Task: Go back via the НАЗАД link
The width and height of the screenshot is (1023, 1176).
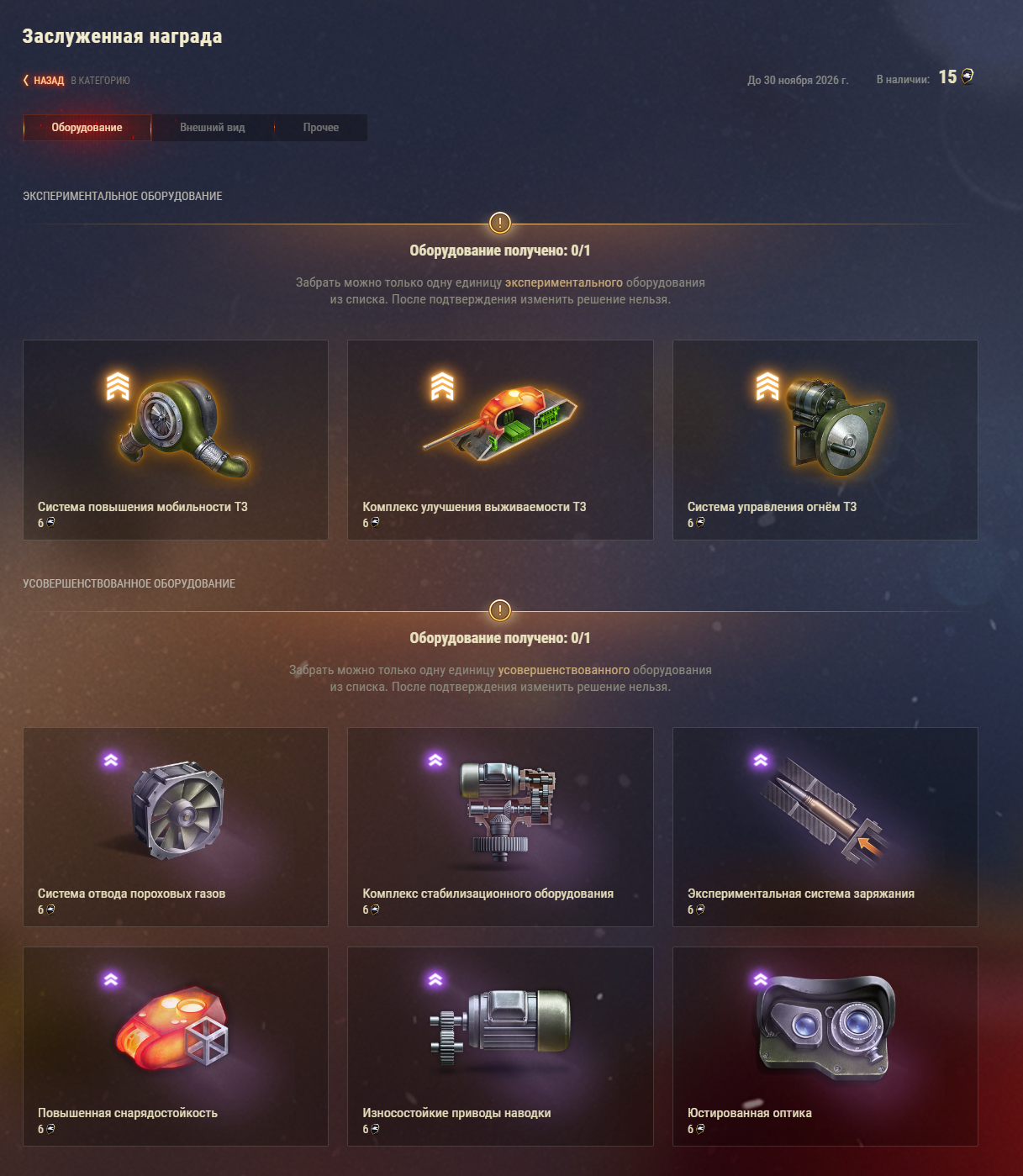Action: [x=49, y=81]
